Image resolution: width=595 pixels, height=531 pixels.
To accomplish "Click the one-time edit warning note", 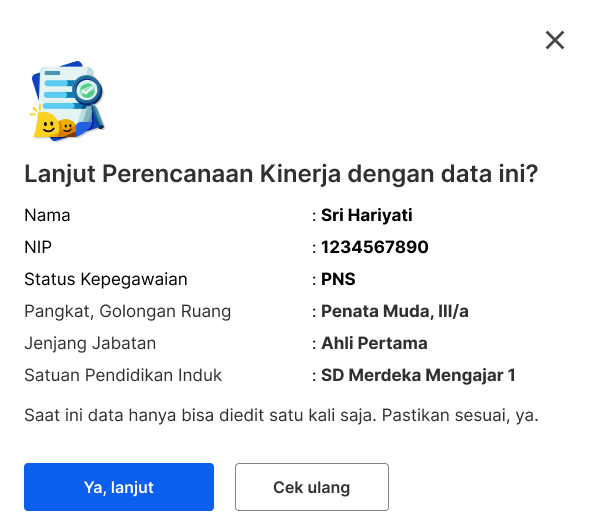I will pyautogui.click(x=281, y=415).
